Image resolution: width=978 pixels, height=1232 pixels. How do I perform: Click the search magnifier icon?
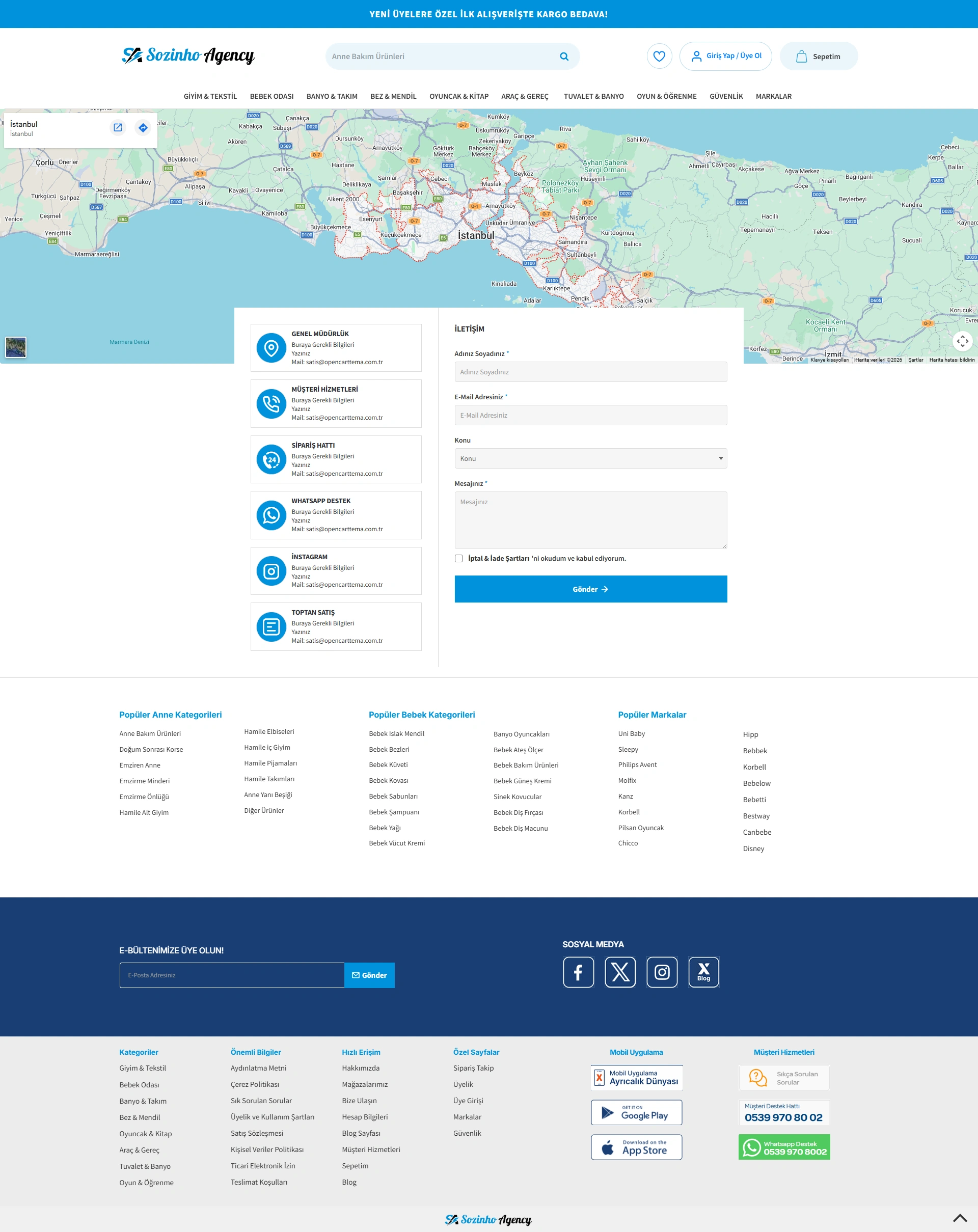coord(563,57)
